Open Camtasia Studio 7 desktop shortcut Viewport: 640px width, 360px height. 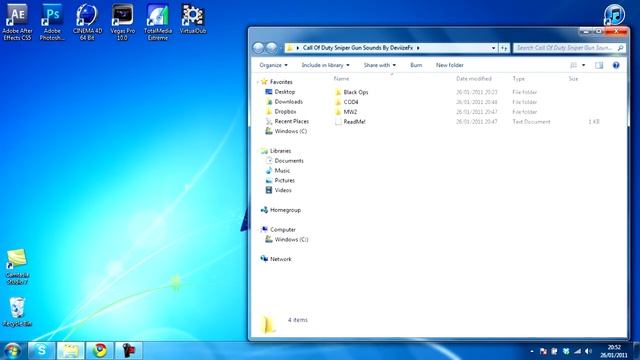17,267
